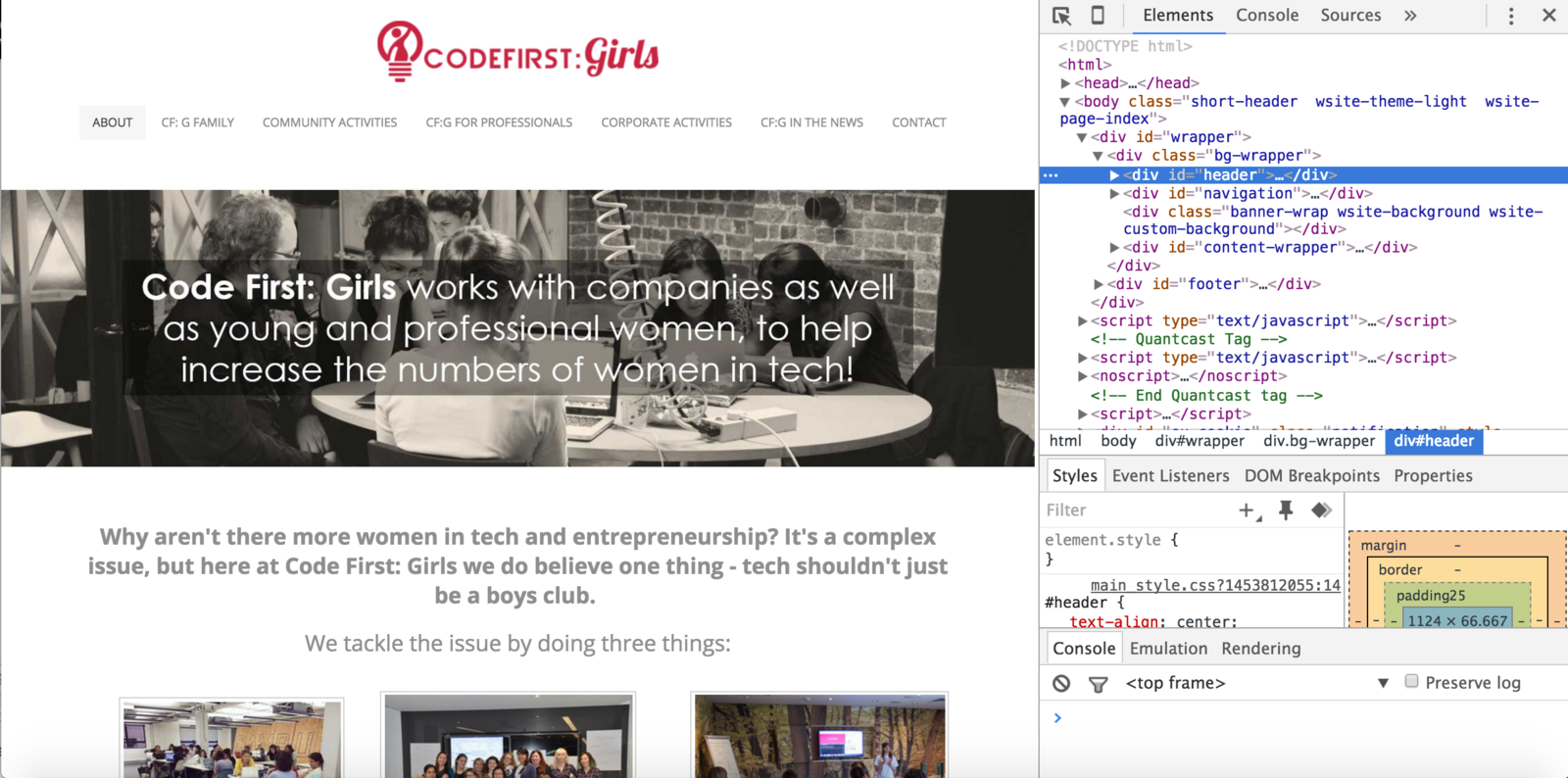Focus the Styles Filter input field
This screenshot has height=778, width=1568.
pos(1137,511)
